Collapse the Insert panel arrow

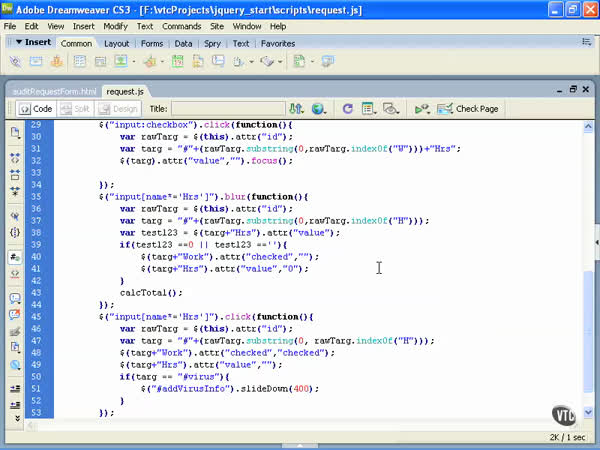coord(19,43)
